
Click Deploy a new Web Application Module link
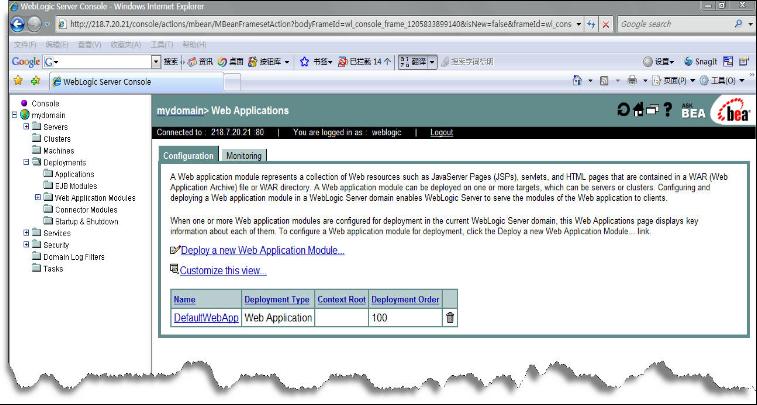(x=263, y=250)
